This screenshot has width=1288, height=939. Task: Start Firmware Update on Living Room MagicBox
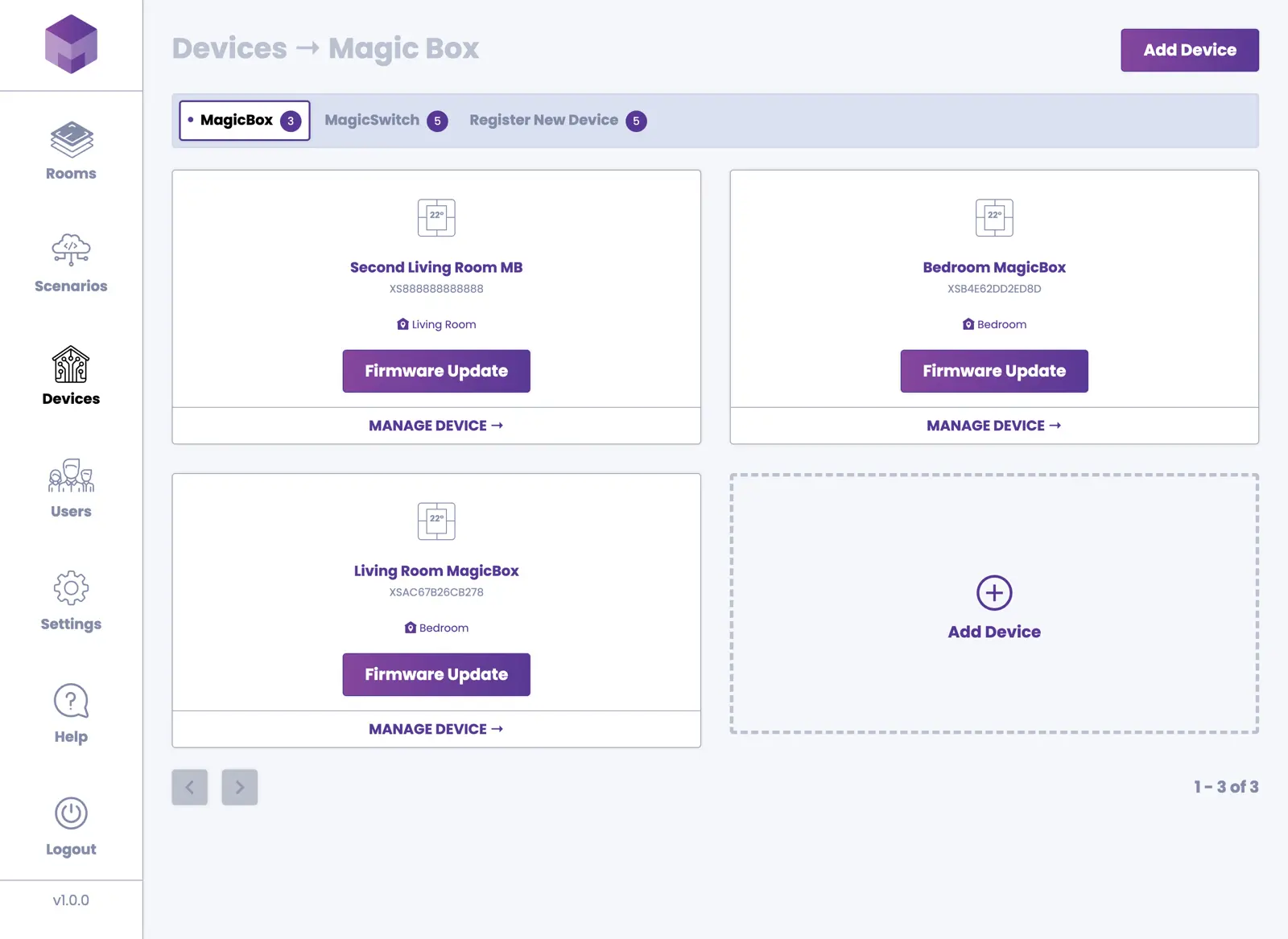[x=436, y=674]
